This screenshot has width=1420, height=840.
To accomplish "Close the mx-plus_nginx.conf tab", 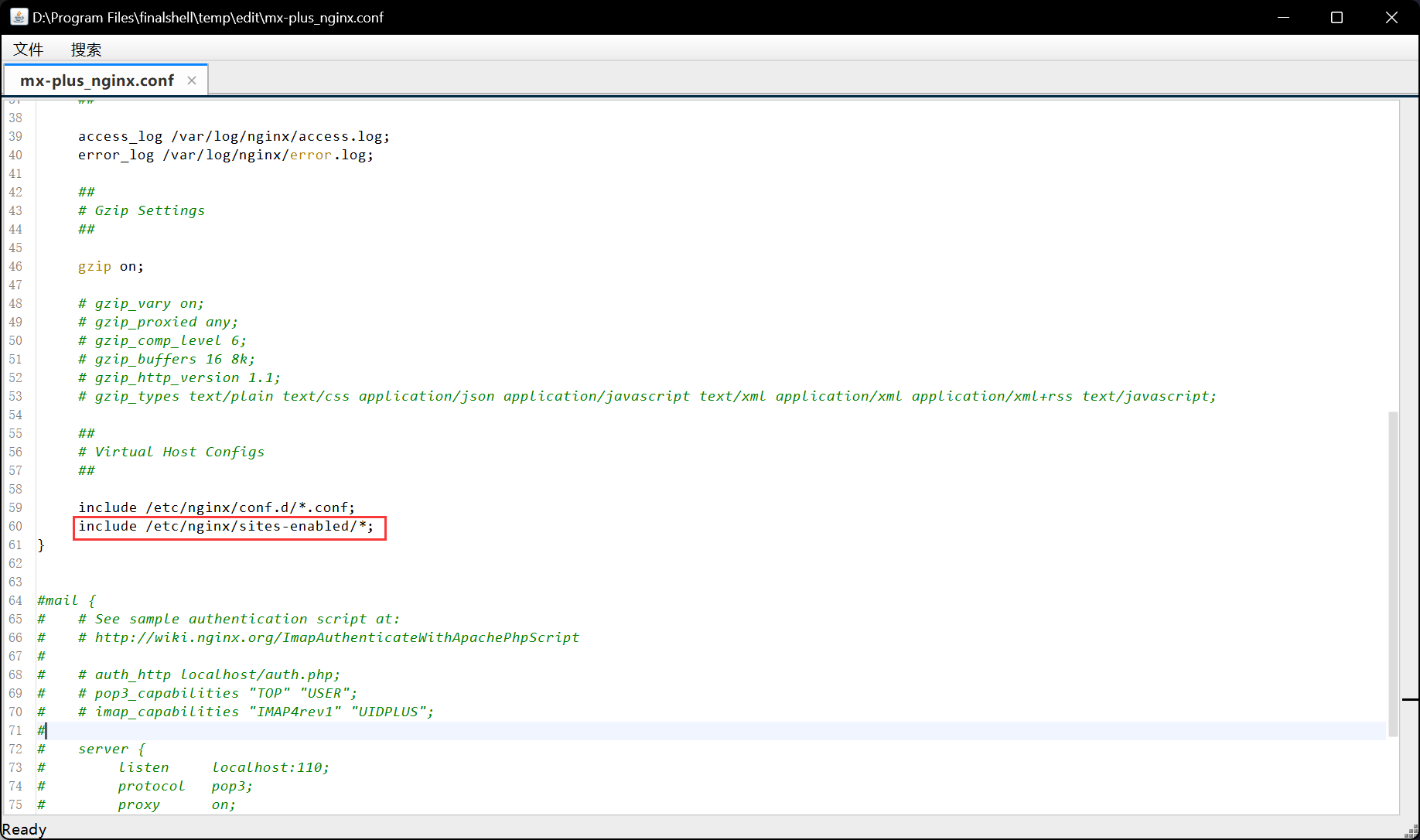I will [x=192, y=80].
